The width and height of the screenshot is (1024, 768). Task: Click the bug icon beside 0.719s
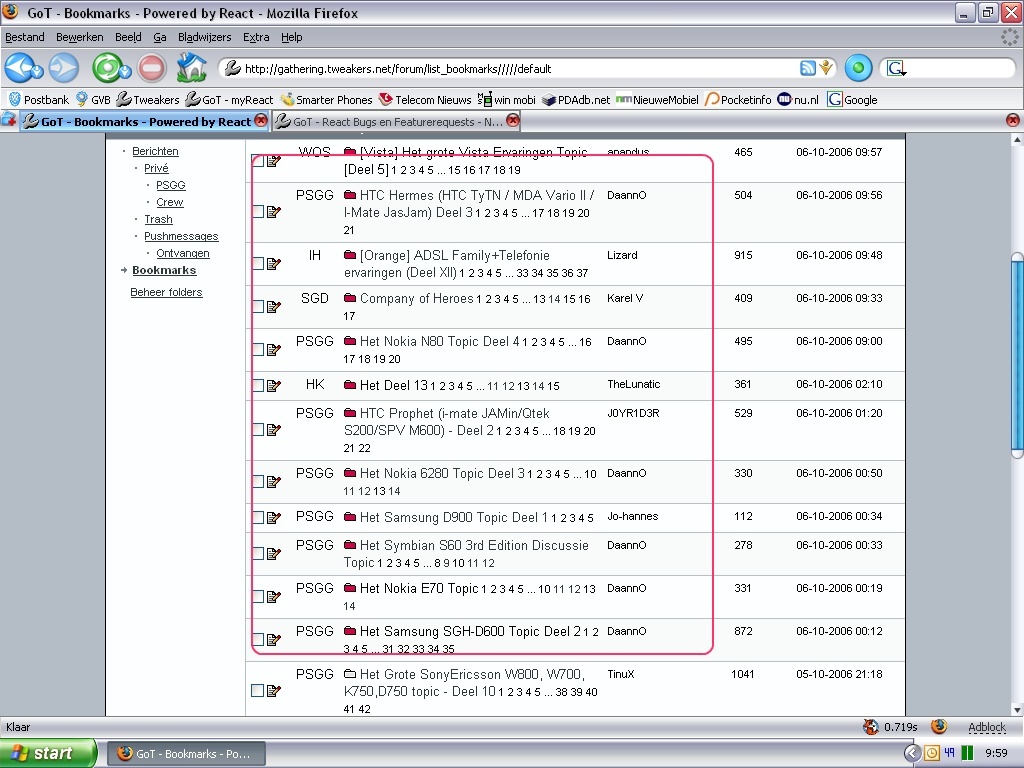tap(871, 727)
